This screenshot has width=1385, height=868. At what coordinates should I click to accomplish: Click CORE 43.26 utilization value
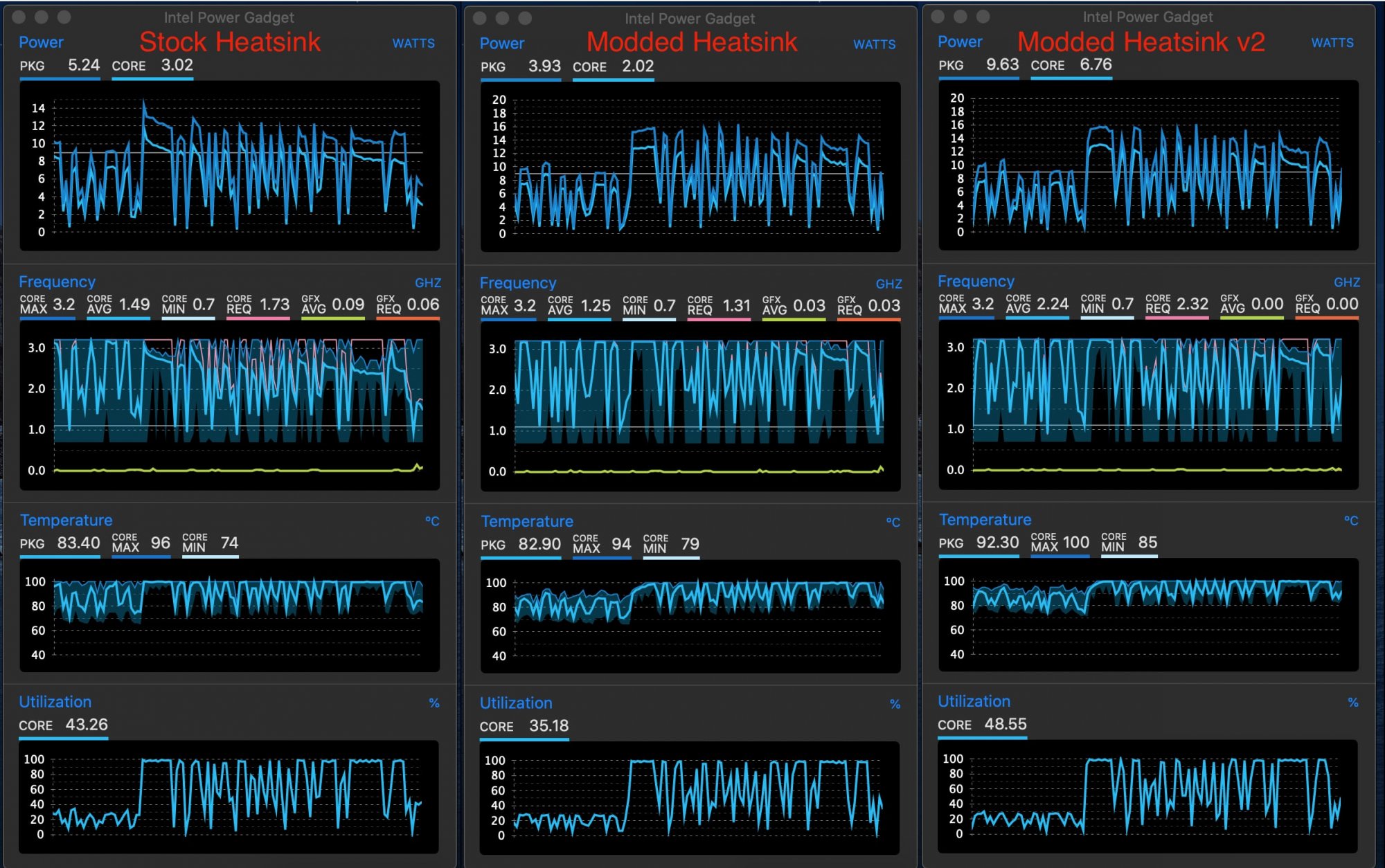[x=87, y=725]
